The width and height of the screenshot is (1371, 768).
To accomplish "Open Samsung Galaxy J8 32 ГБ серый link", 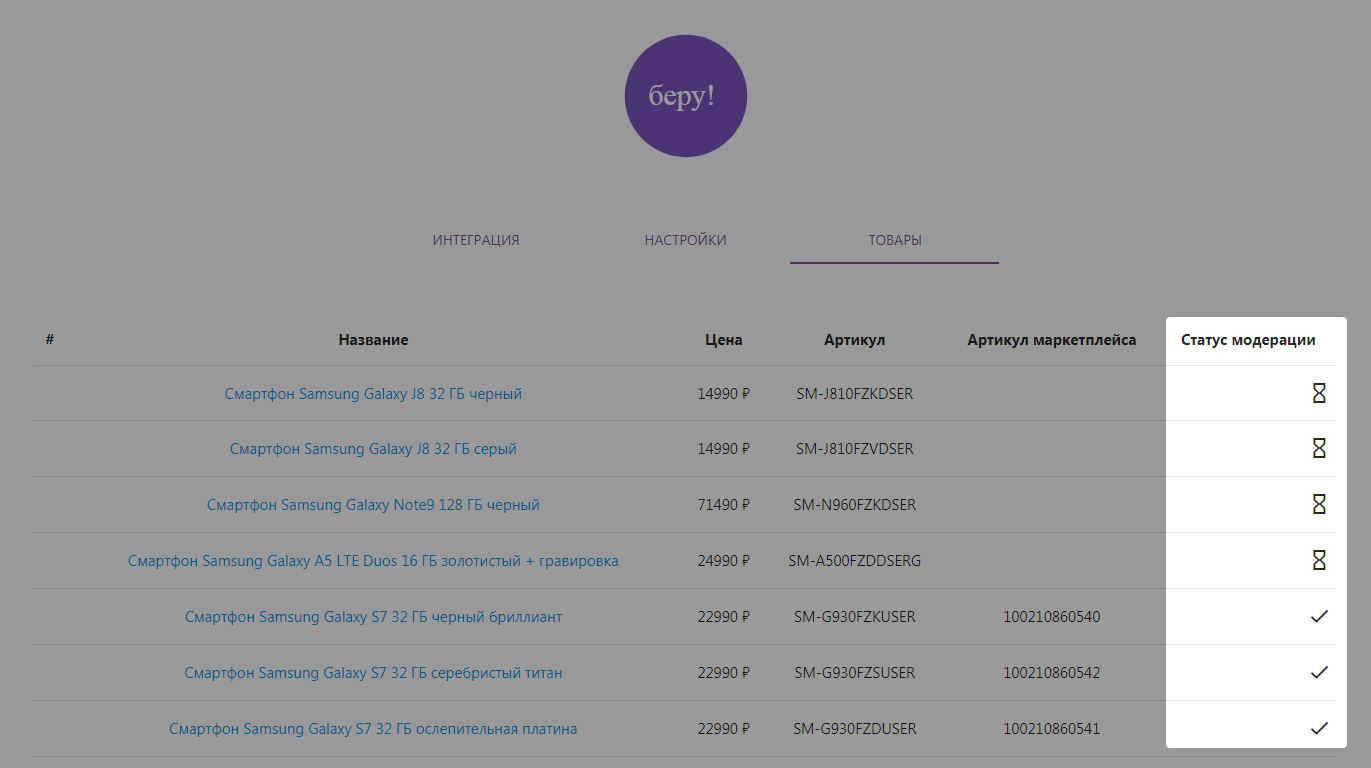I will click(373, 449).
